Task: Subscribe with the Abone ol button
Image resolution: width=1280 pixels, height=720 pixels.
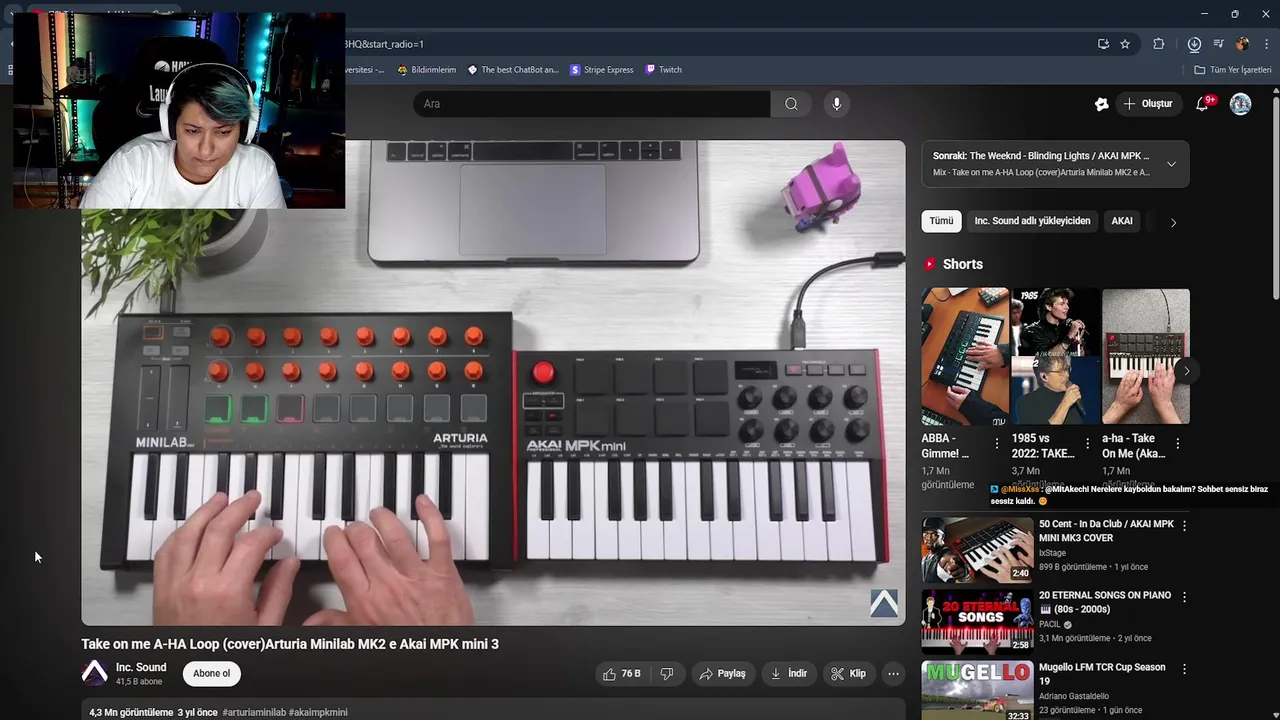Action: [212, 674]
